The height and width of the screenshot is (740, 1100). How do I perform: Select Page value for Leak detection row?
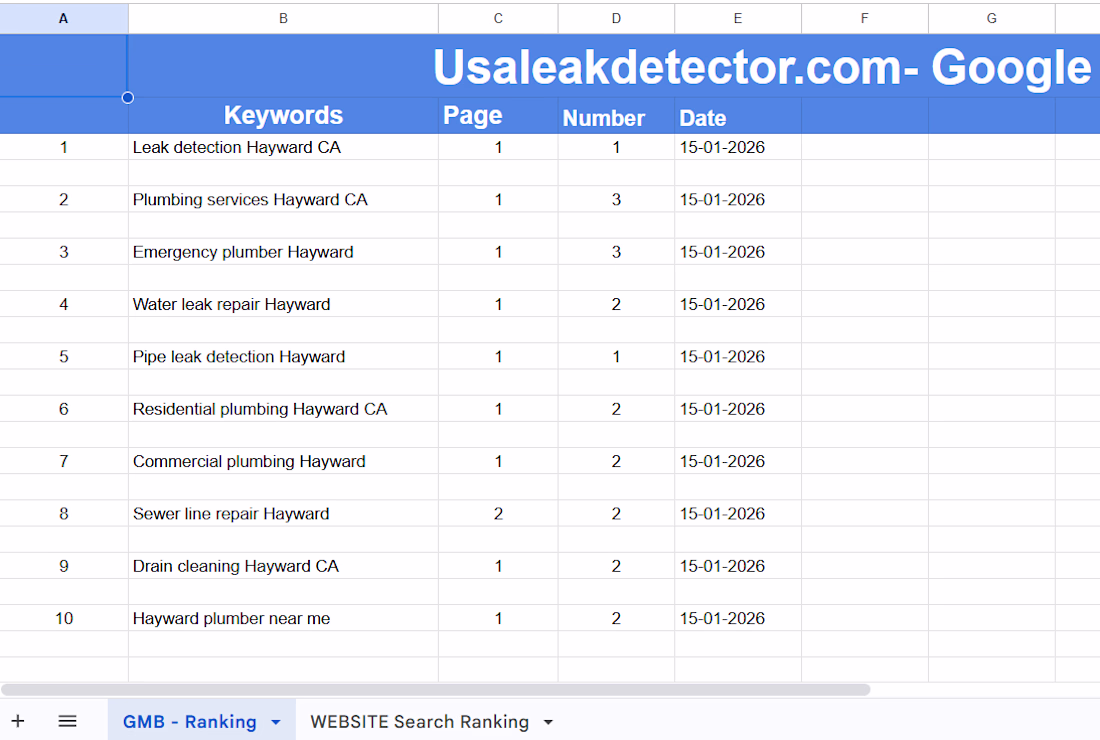coord(498,147)
